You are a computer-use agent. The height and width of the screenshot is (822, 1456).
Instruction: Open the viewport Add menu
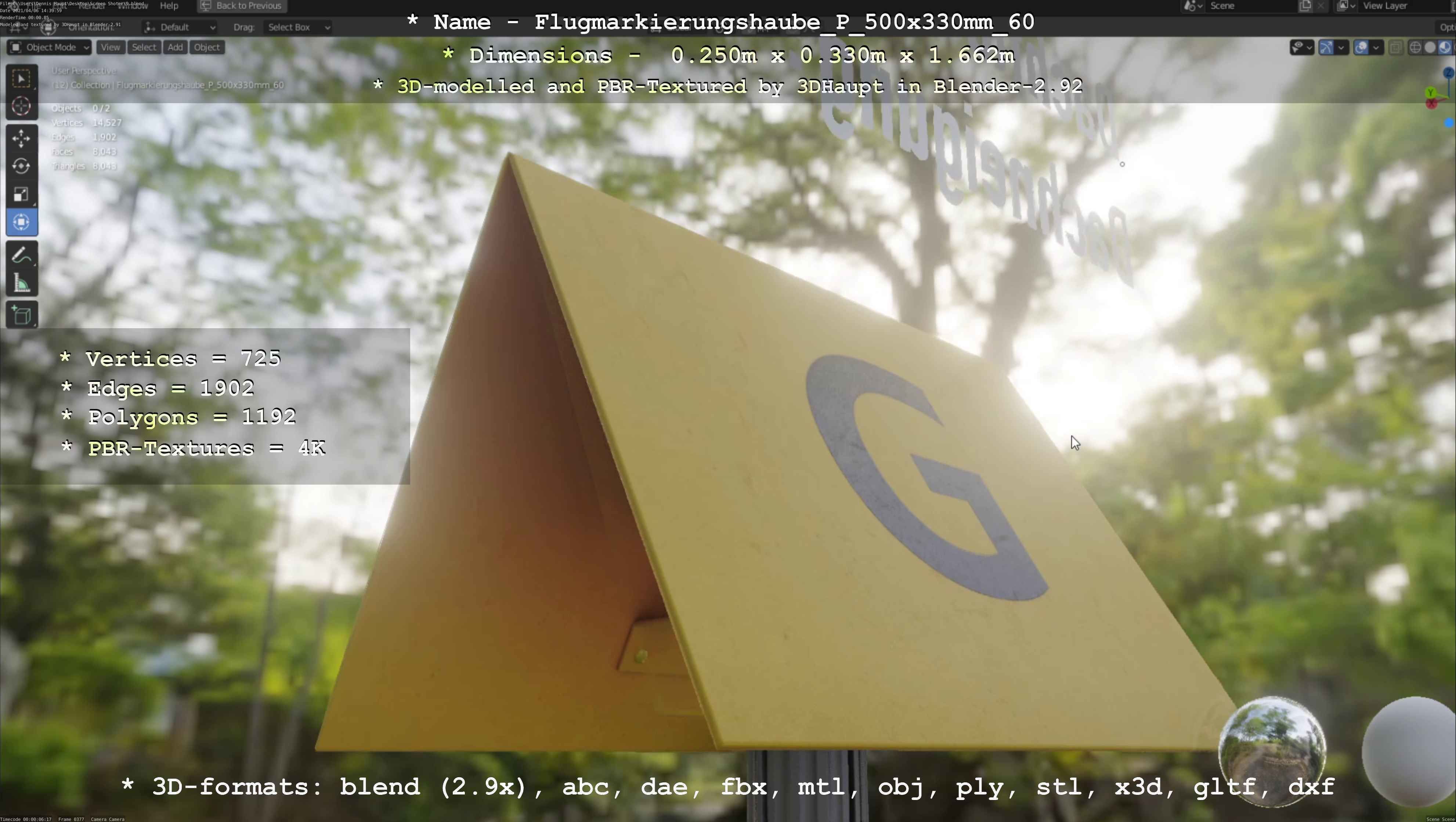175,47
